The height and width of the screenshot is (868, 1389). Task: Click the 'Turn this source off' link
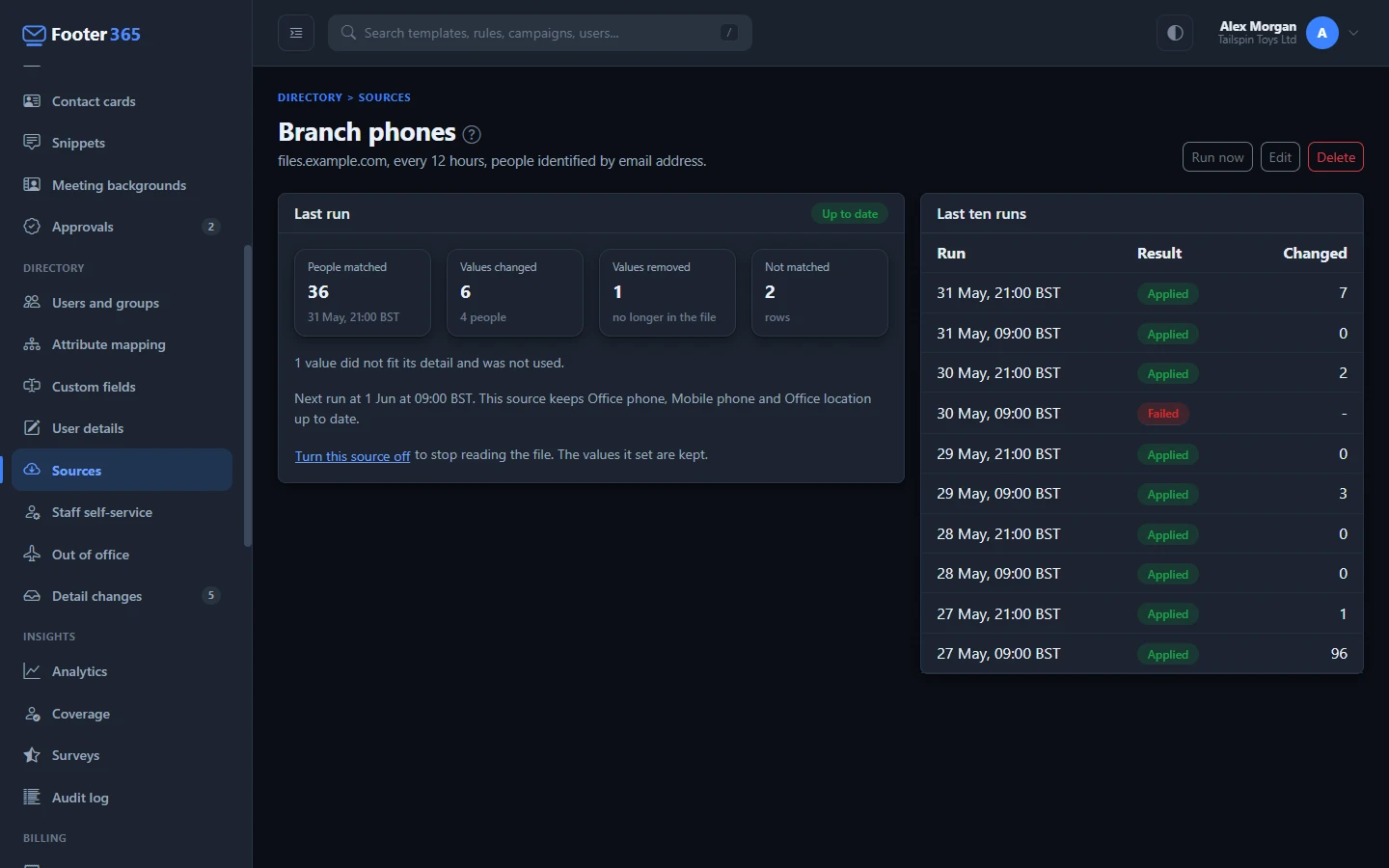pos(352,455)
